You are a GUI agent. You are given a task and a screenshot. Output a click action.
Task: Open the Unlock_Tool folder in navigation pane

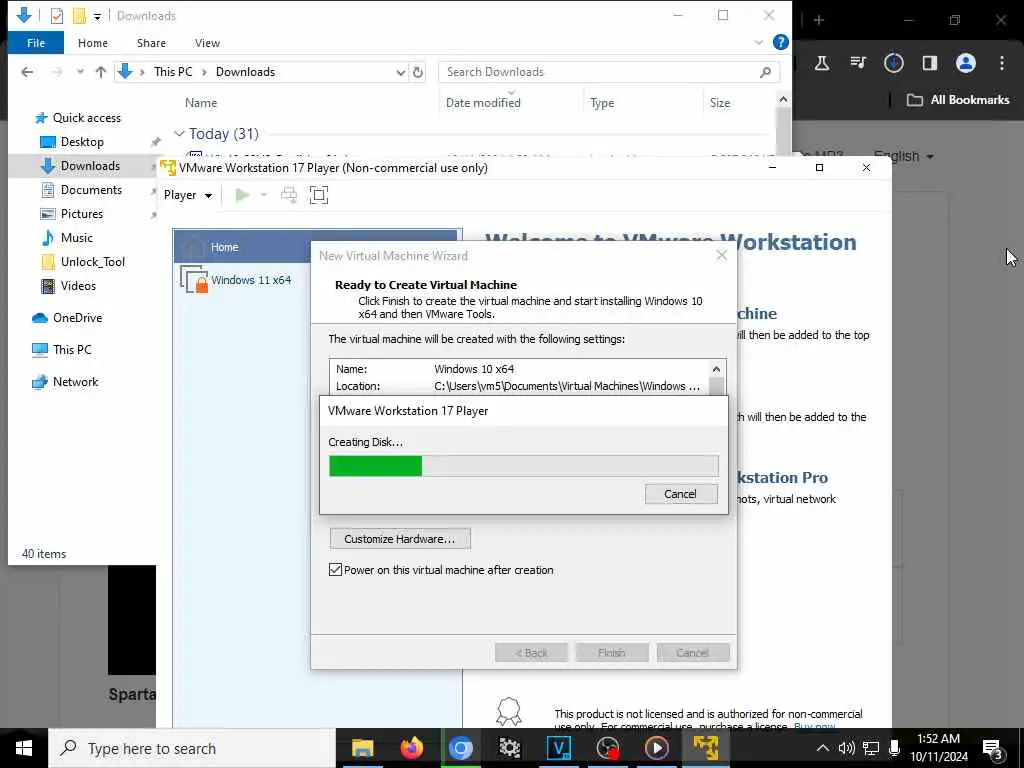[92, 262]
